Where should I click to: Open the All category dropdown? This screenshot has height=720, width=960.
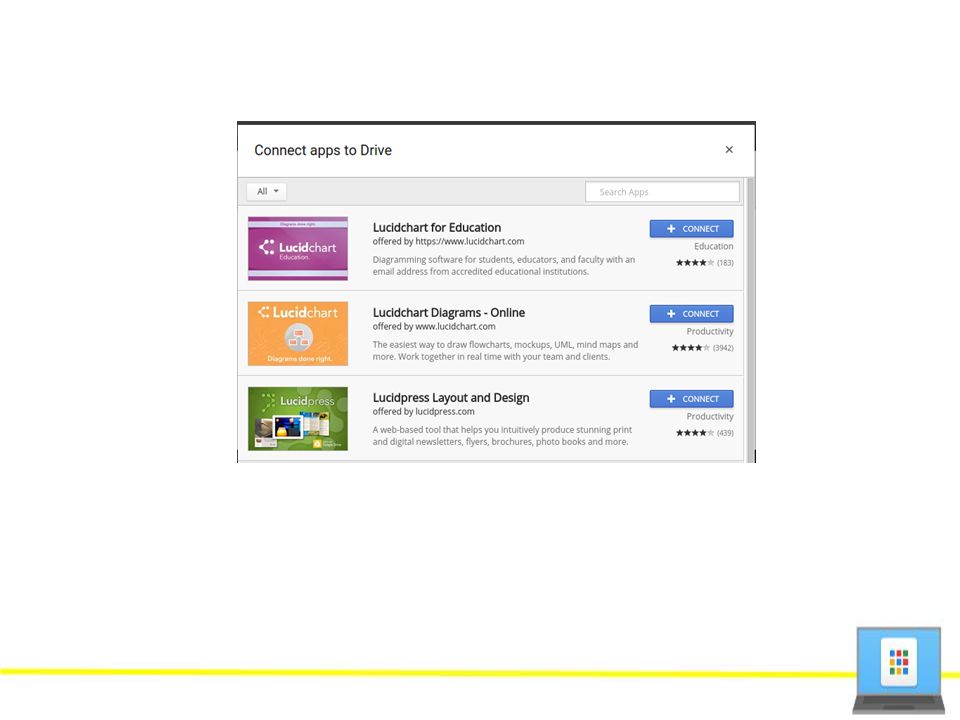(267, 191)
